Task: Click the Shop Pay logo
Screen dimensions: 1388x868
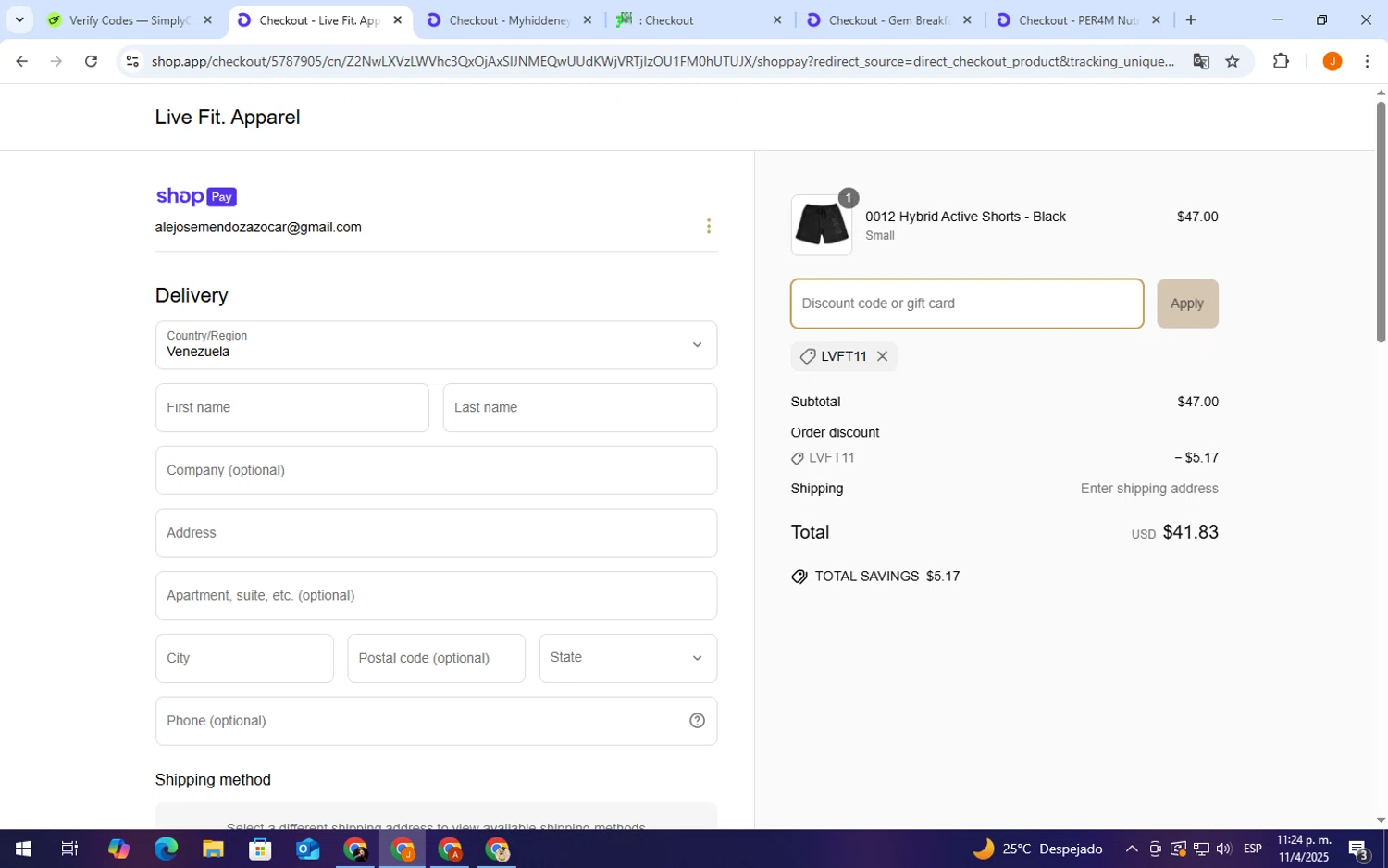Action: (196, 196)
